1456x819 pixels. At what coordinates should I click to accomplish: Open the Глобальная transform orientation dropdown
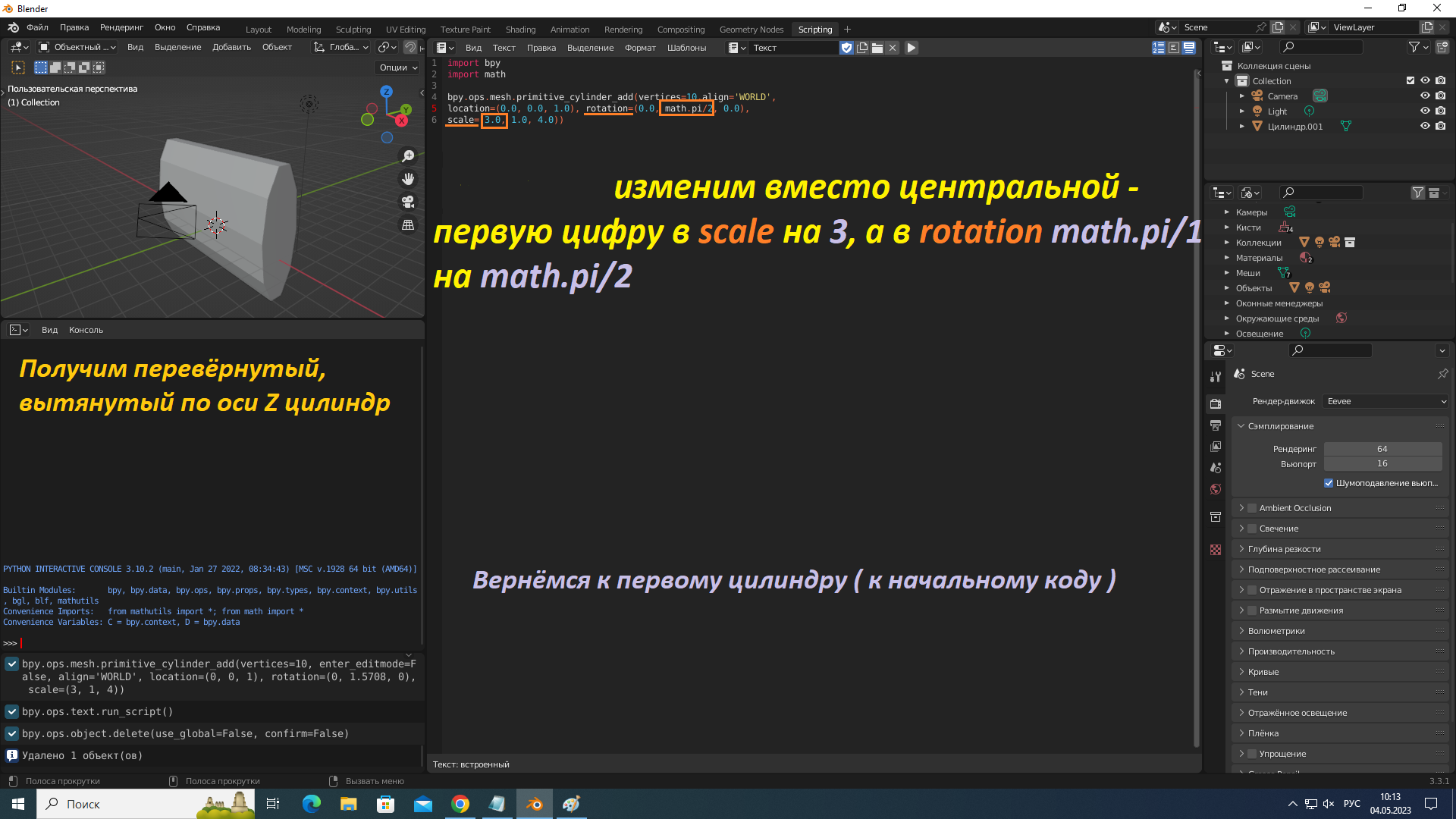(341, 47)
